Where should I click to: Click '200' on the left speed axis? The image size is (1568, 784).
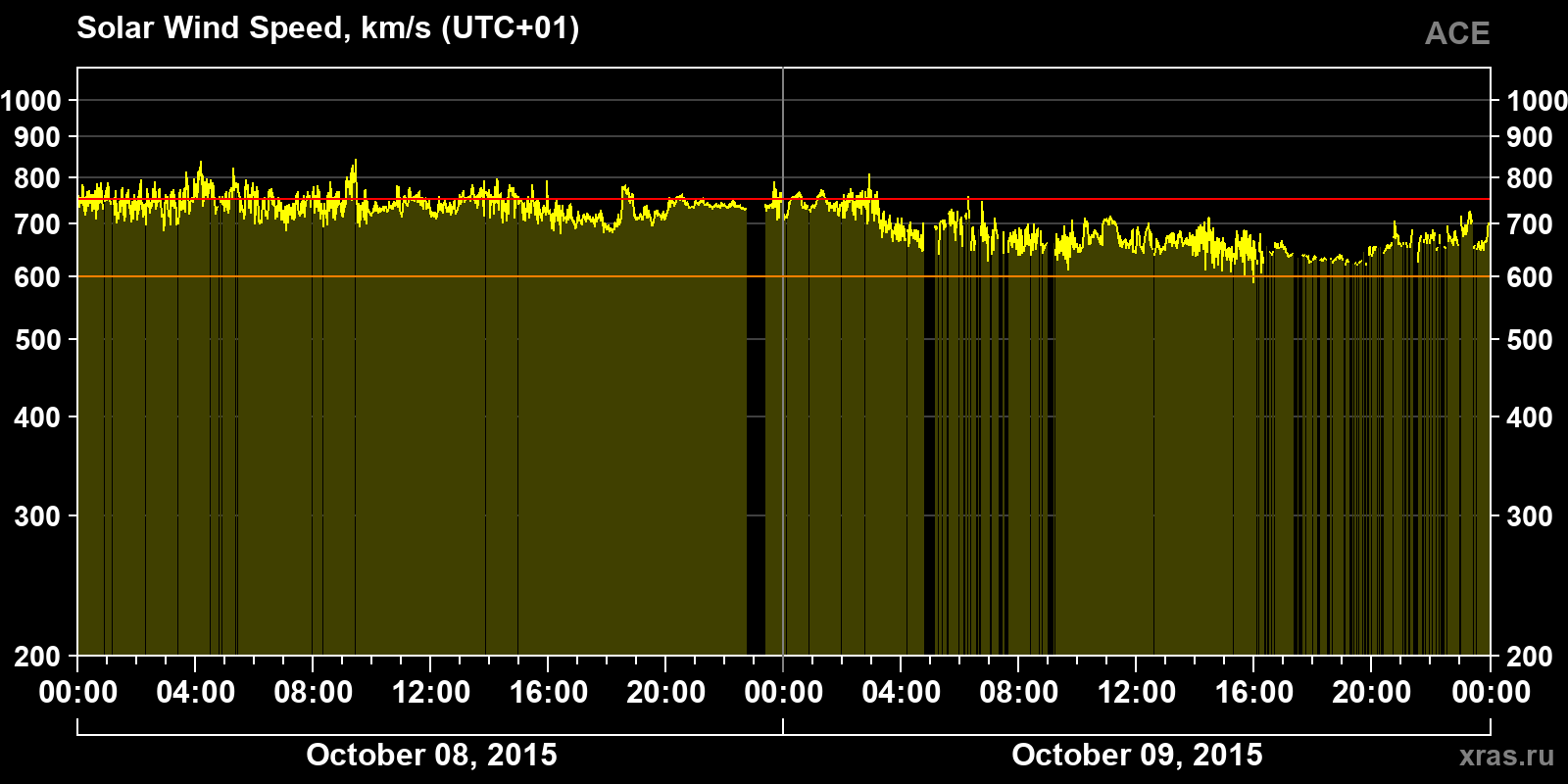click(37, 657)
